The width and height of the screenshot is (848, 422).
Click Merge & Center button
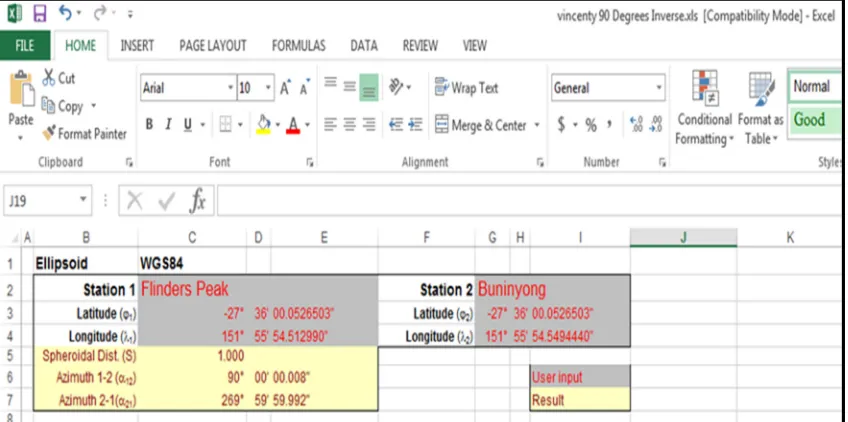tap(481, 125)
